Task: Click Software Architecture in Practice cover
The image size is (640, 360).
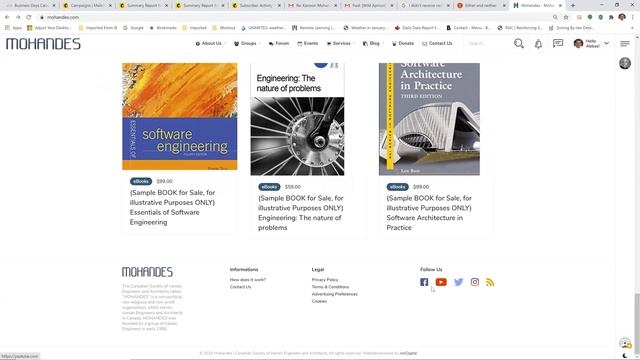Action: click(429, 119)
